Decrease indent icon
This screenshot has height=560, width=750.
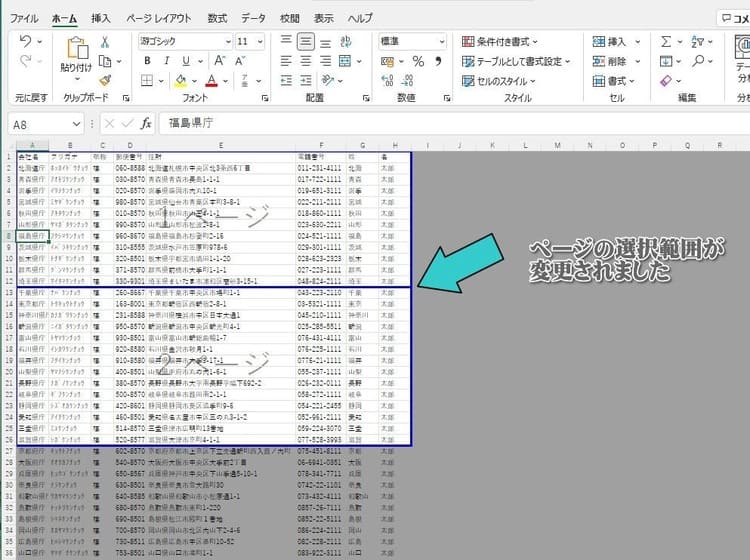(286, 80)
